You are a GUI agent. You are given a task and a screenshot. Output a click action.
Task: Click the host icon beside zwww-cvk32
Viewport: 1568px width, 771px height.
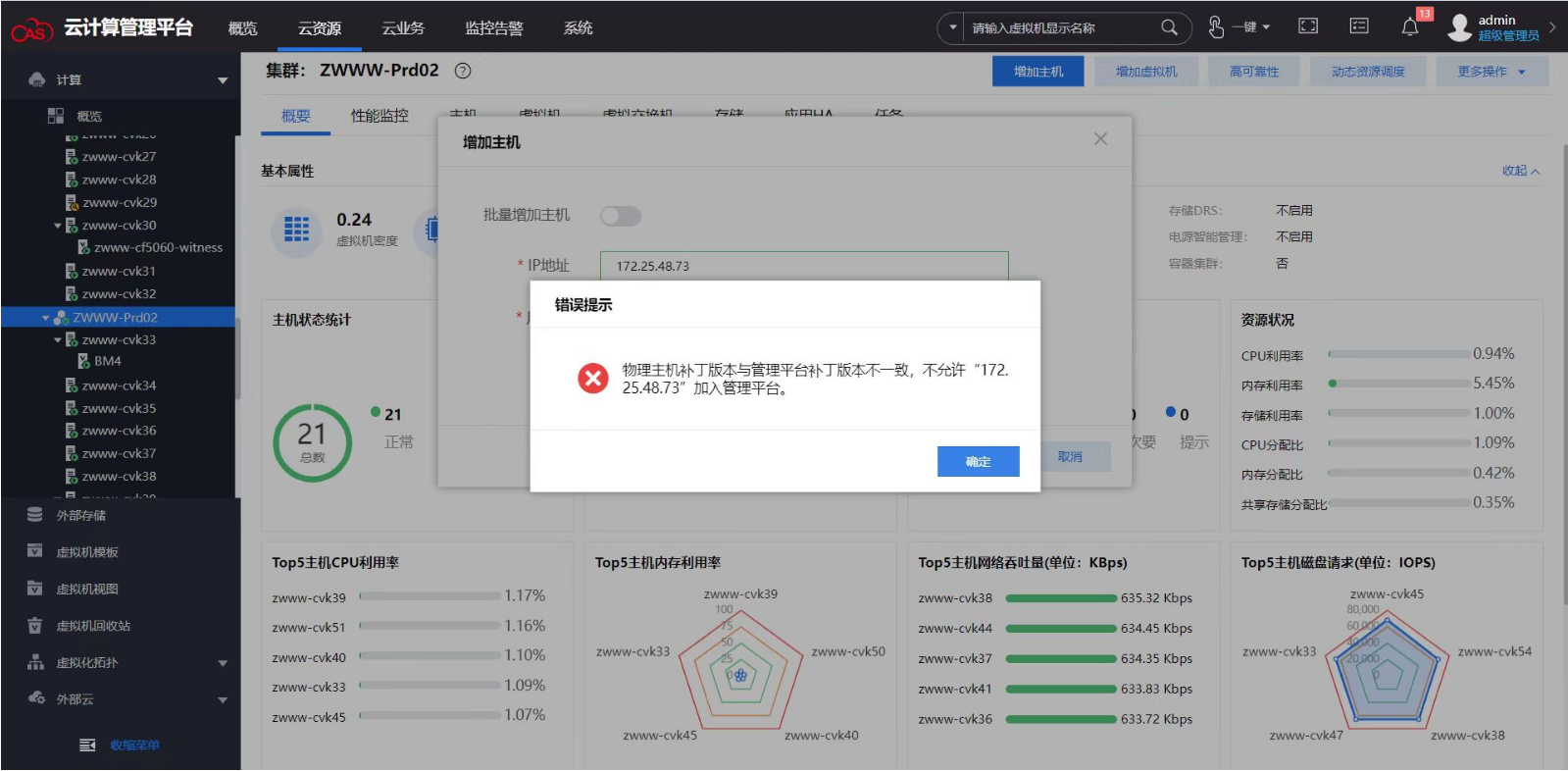pyautogui.click(x=72, y=293)
